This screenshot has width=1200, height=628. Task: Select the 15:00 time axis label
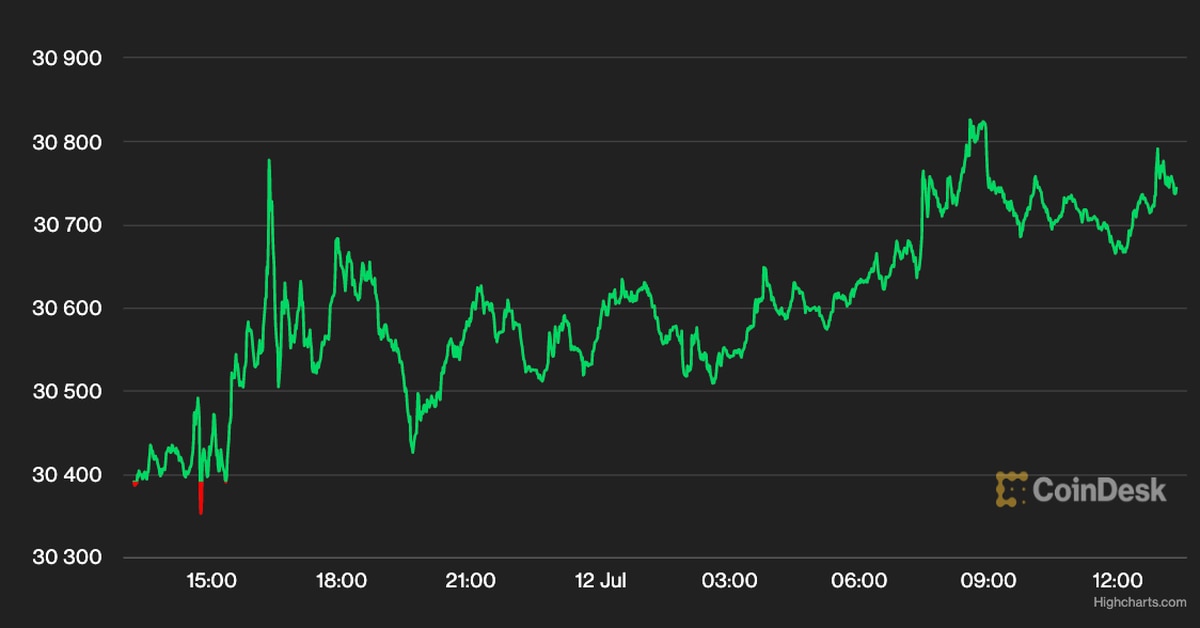[x=212, y=580]
